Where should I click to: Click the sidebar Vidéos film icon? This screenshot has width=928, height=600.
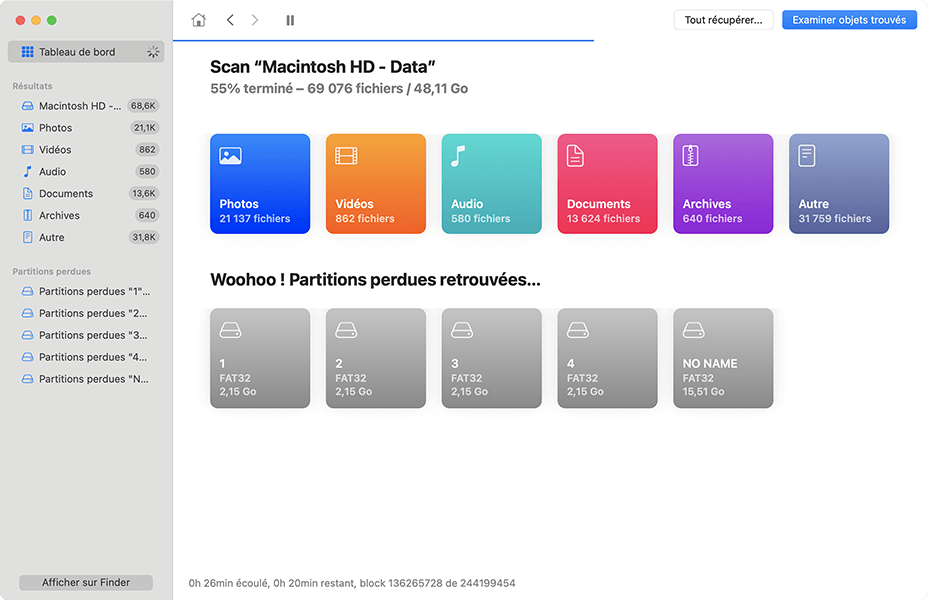(27, 150)
